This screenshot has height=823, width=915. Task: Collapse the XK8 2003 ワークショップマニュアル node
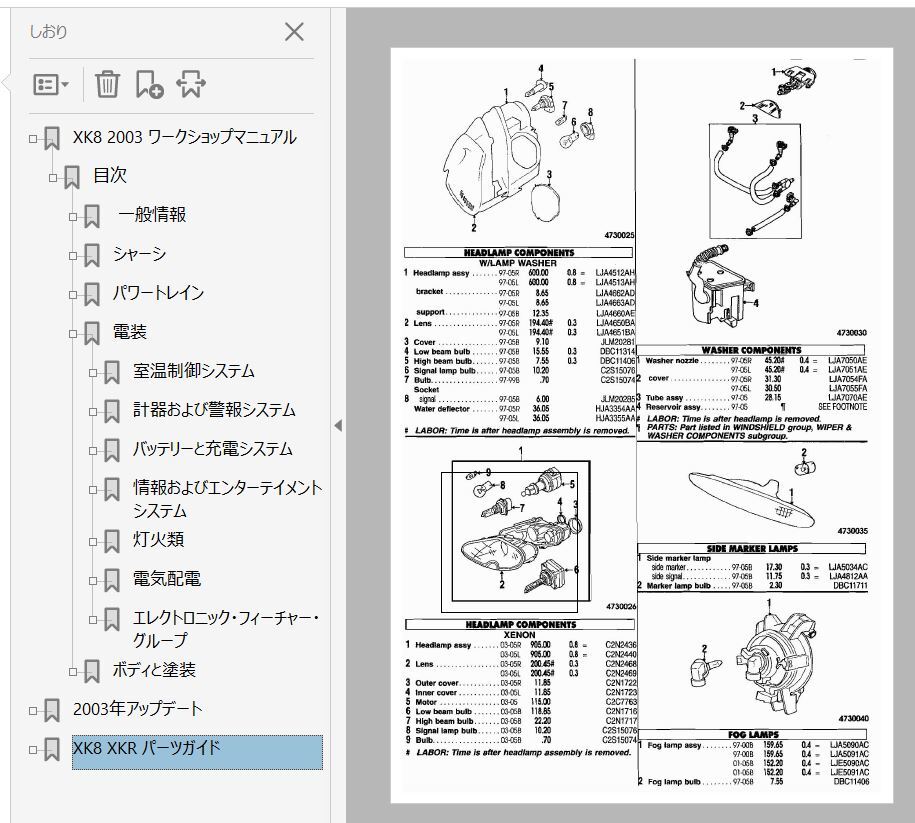coord(33,139)
